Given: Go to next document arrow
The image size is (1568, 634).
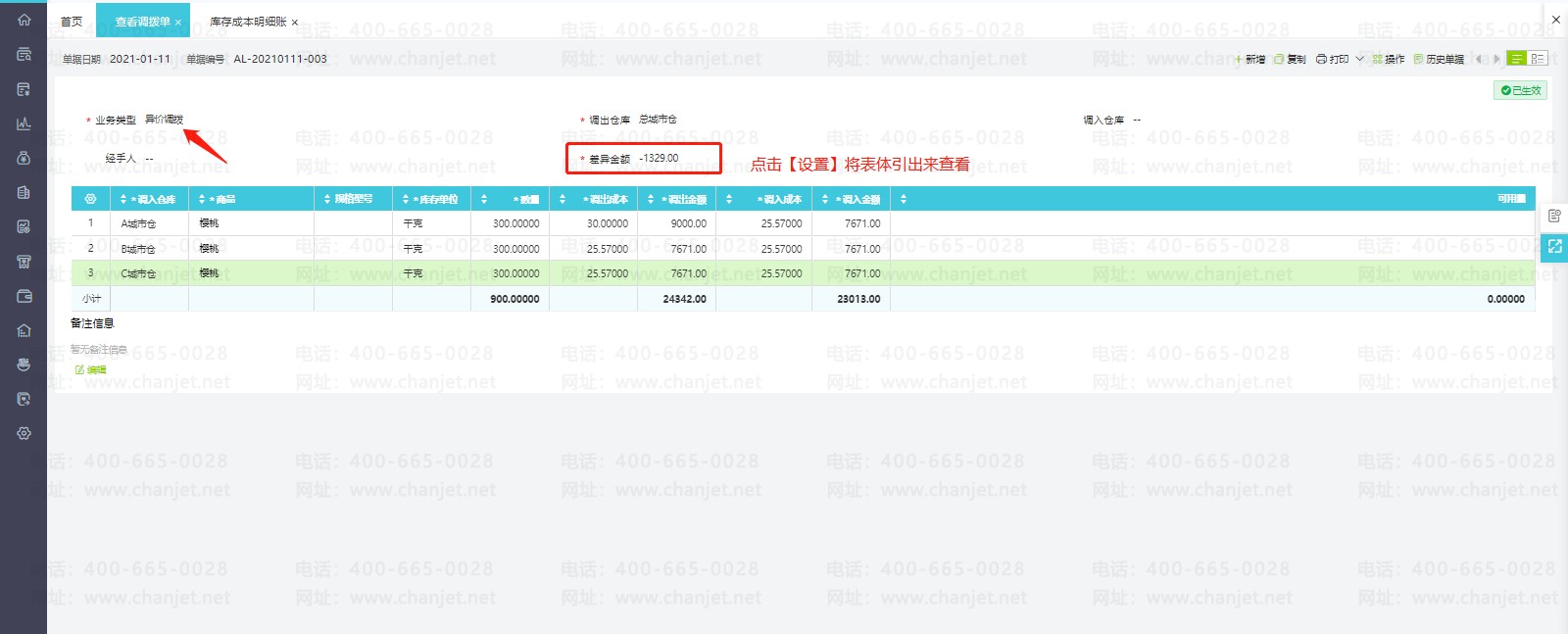Looking at the screenshot, I should tap(1496, 59).
